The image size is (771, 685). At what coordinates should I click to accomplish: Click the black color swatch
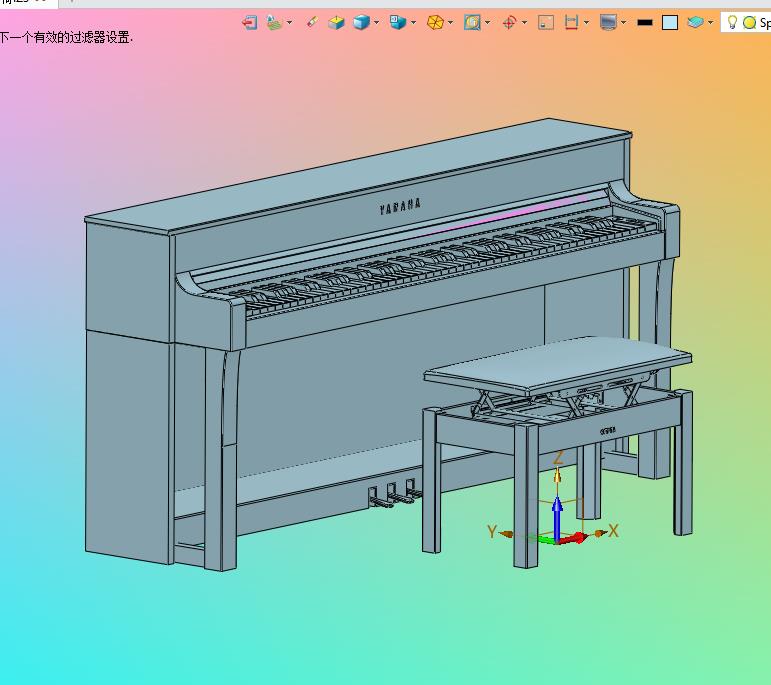645,23
